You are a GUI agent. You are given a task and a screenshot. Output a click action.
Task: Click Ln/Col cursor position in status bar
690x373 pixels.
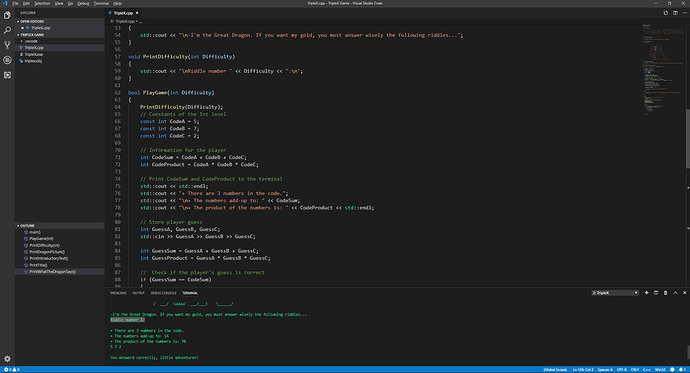pyautogui.click(x=583, y=369)
